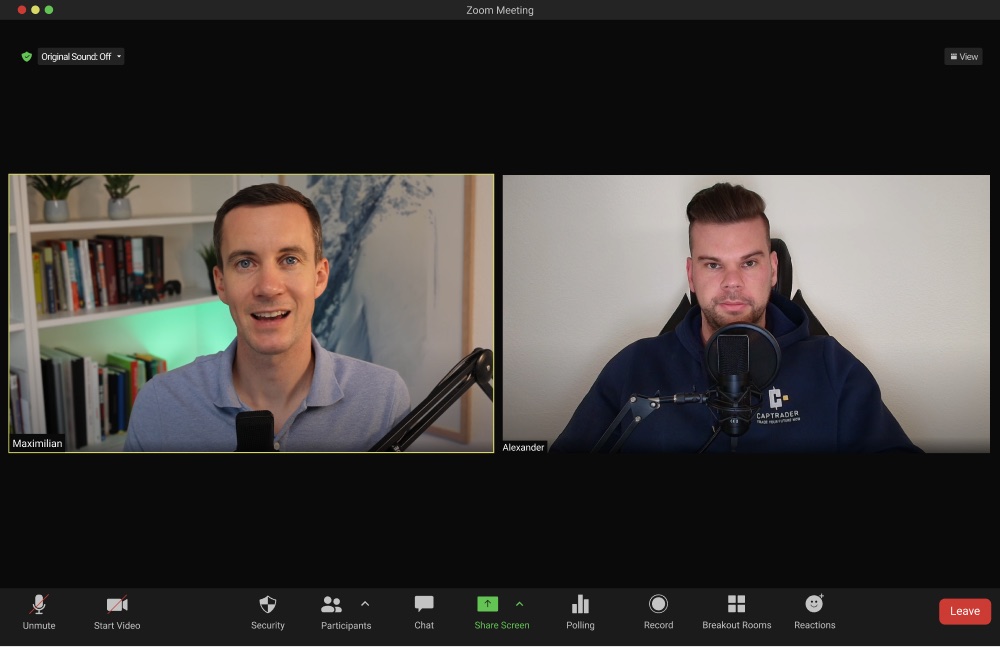Click the Maximilian name label

(x=37, y=443)
